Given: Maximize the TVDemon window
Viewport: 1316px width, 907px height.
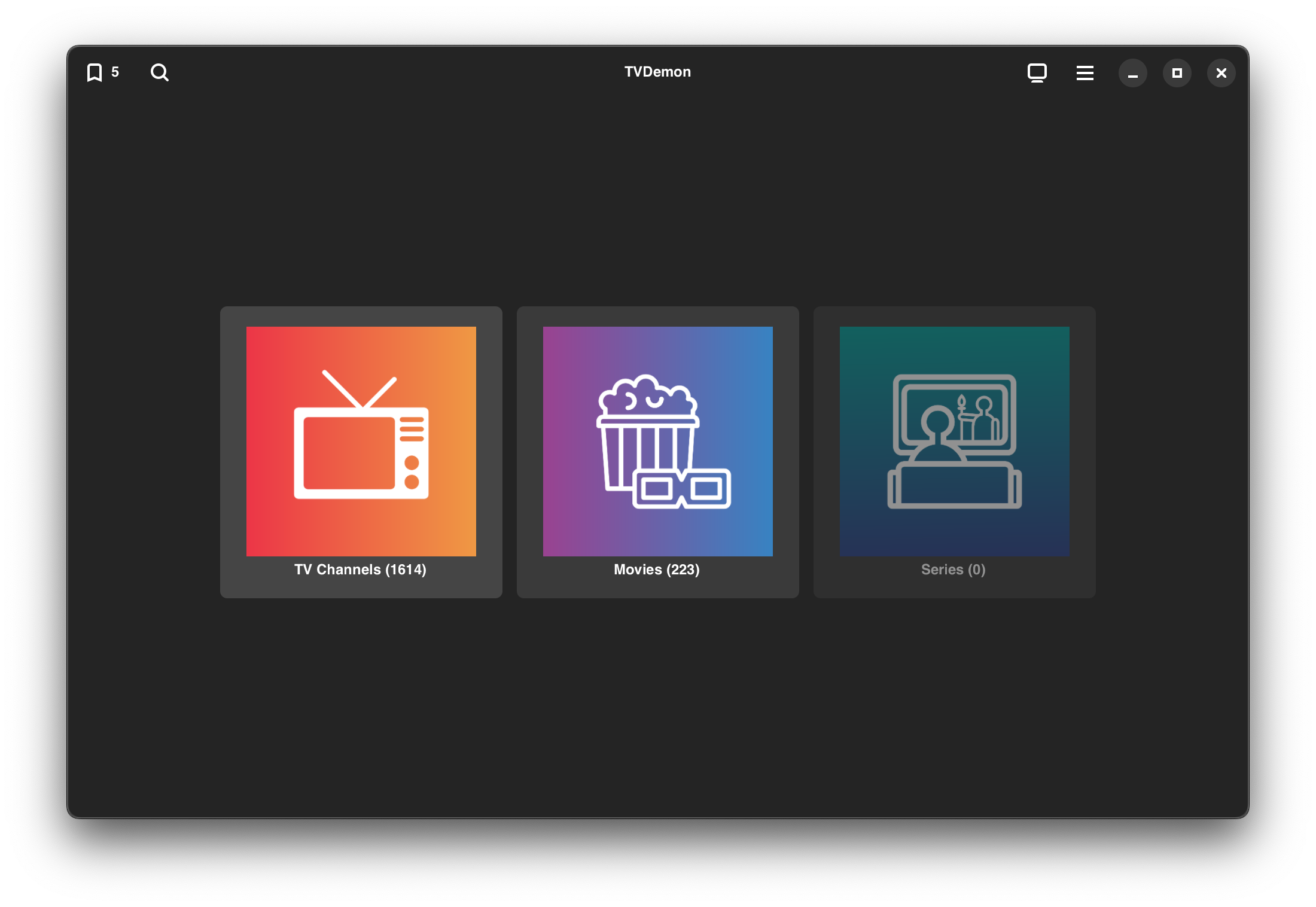Looking at the screenshot, I should [x=1177, y=73].
